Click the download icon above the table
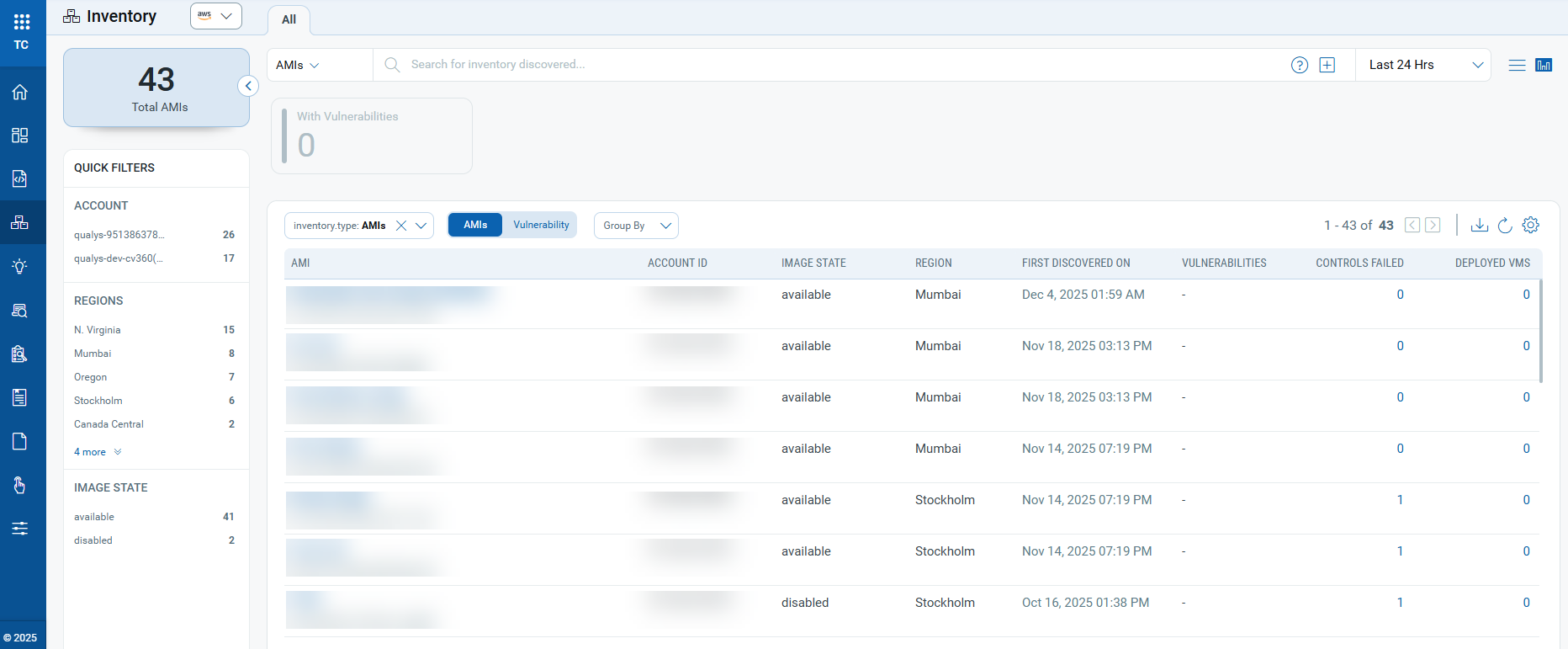 [1479, 226]
